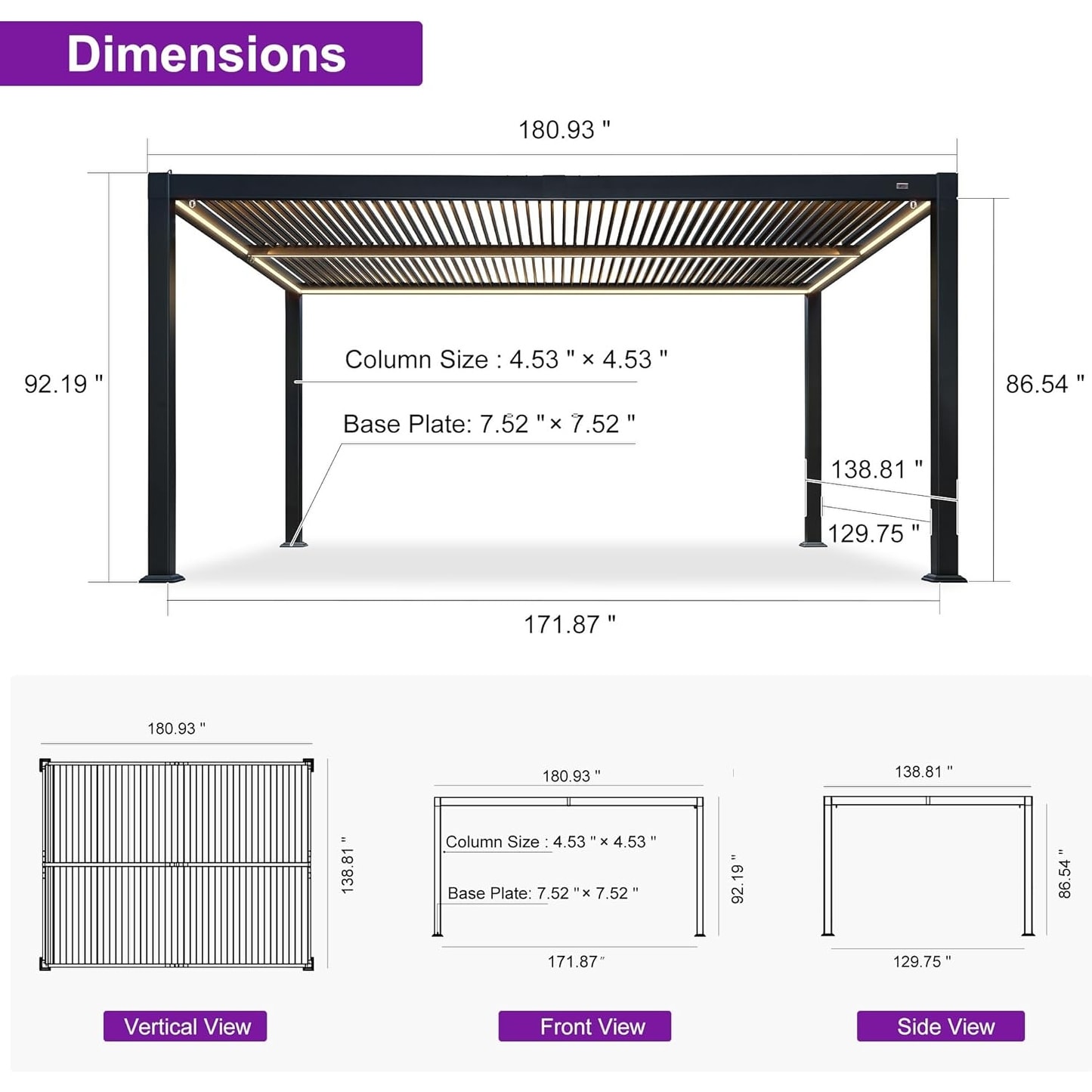1092x1092 pixels.
Task: Click the 129.75" depth label in pergola photo
Action: 874,534
